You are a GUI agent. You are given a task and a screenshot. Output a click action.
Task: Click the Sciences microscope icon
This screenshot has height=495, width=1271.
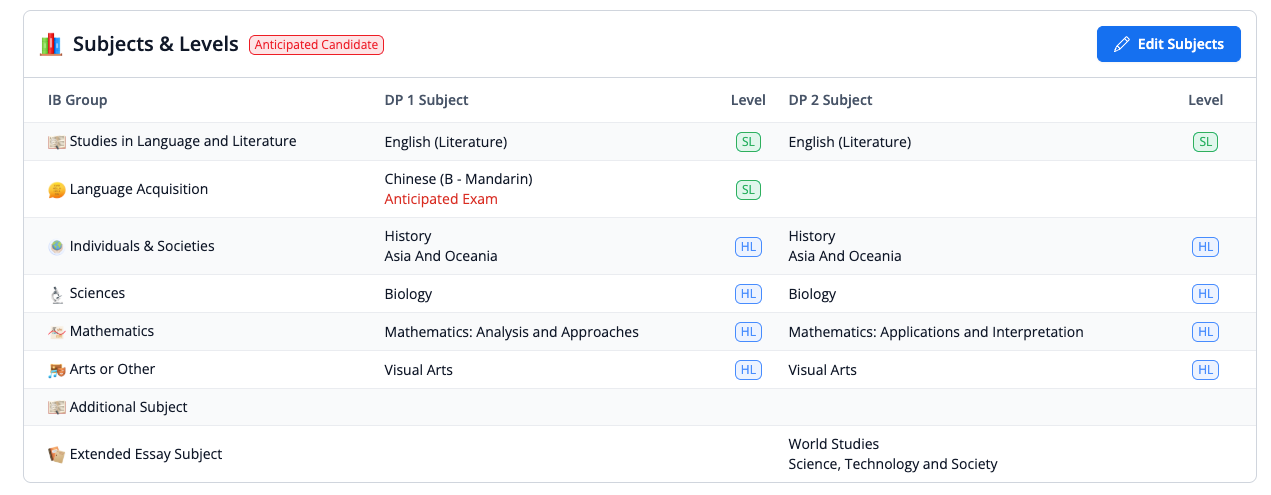click(x=57, y=294)
